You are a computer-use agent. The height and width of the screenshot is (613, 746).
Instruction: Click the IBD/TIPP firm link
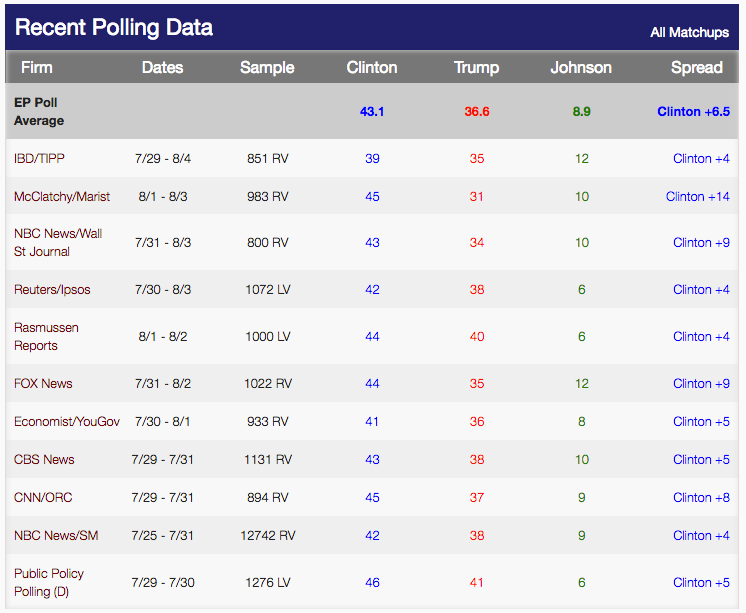(39, 159)
